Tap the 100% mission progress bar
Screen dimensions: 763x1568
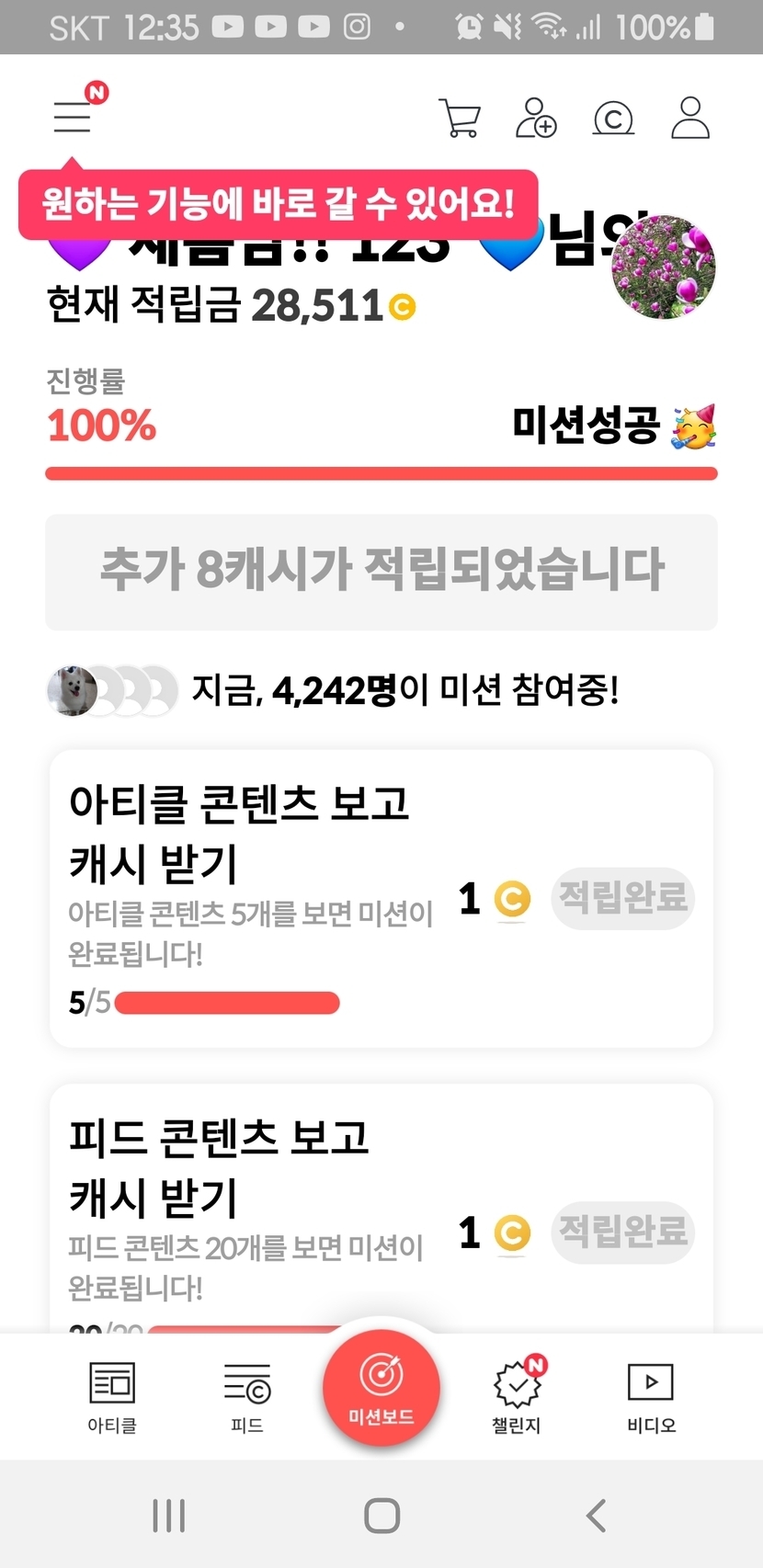[x=381, y=473]
